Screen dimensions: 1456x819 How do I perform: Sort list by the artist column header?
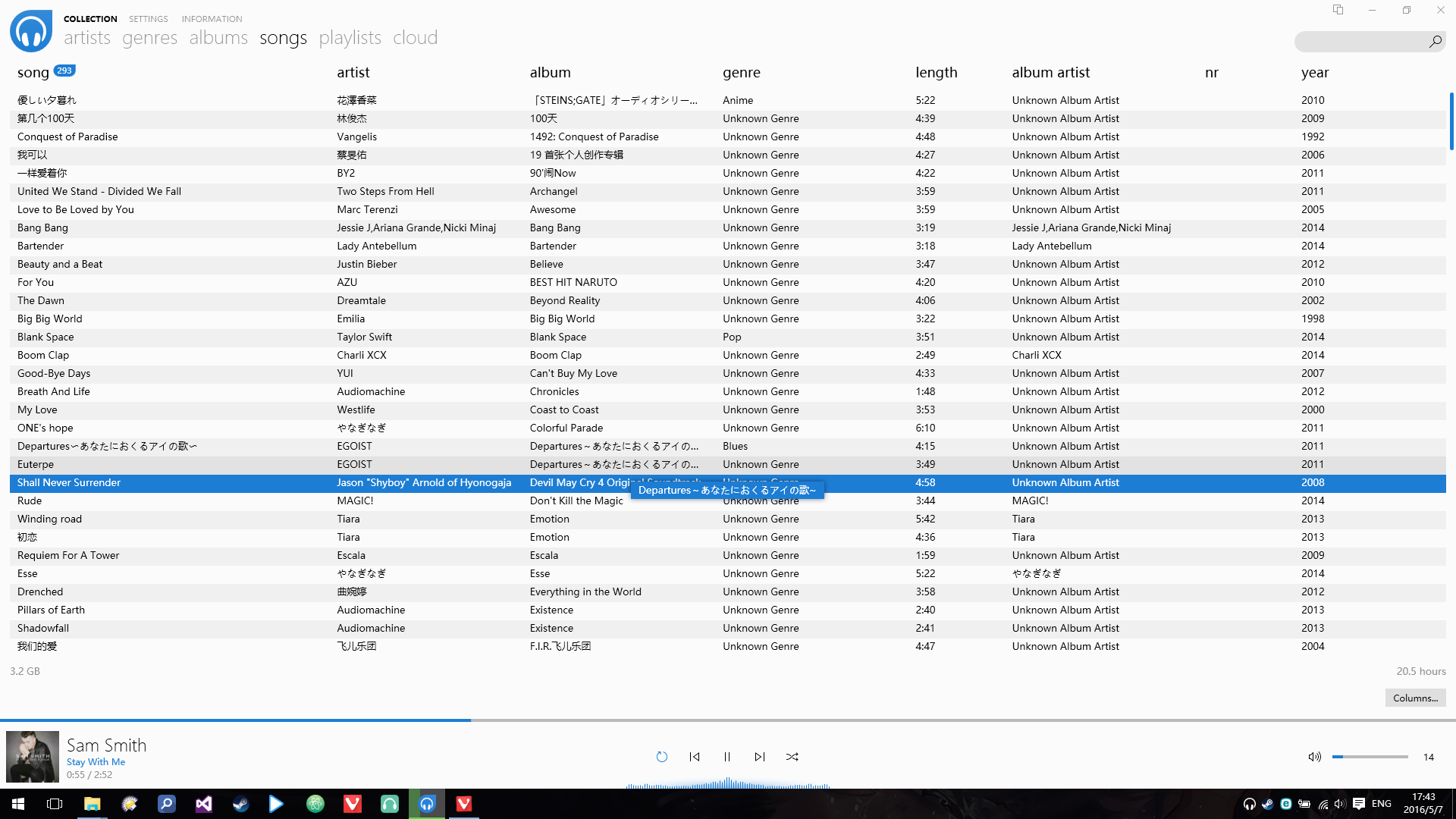[353, 73]
